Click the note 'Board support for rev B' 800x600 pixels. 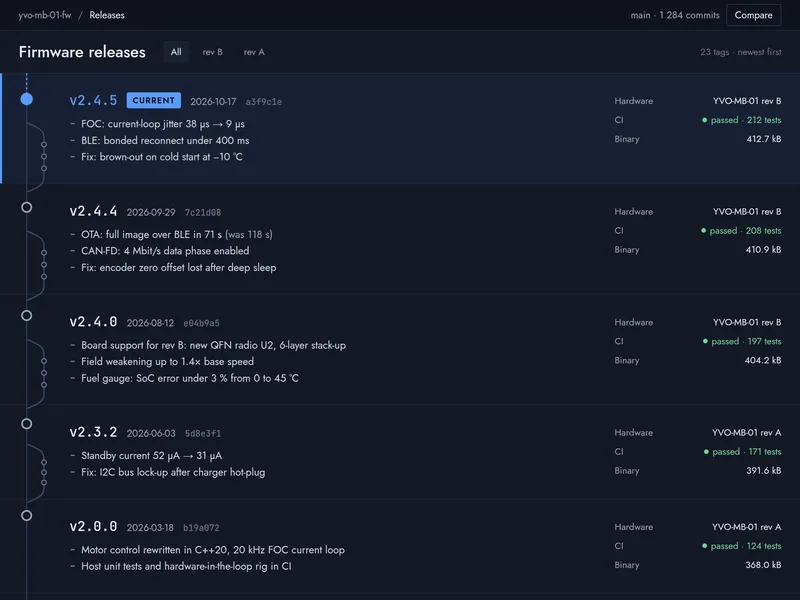click(213, 345)
